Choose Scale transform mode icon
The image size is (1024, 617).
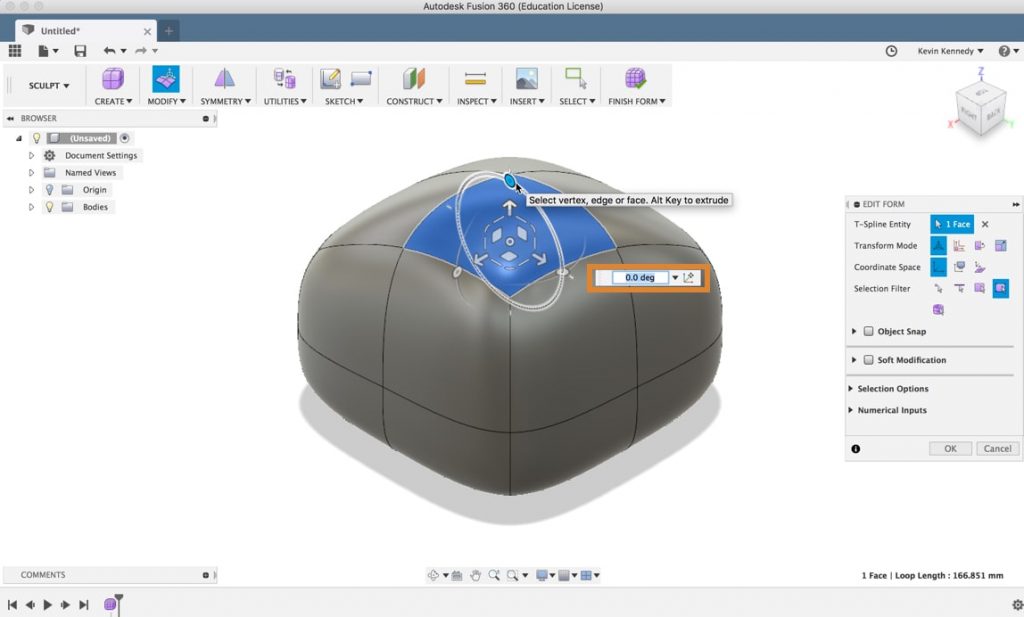point(1000,245)
